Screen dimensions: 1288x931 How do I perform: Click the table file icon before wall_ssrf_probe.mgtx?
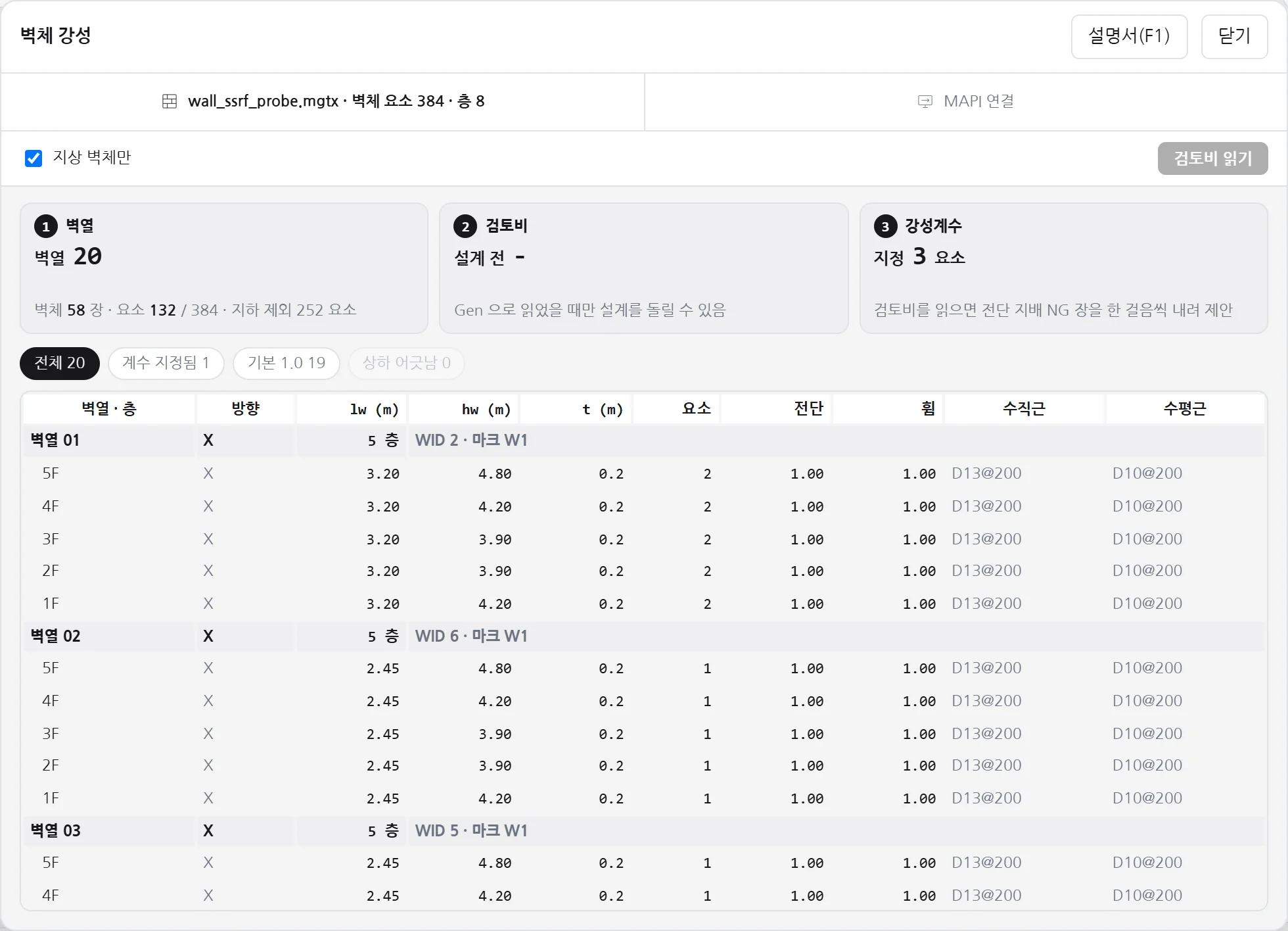[170, 101]
